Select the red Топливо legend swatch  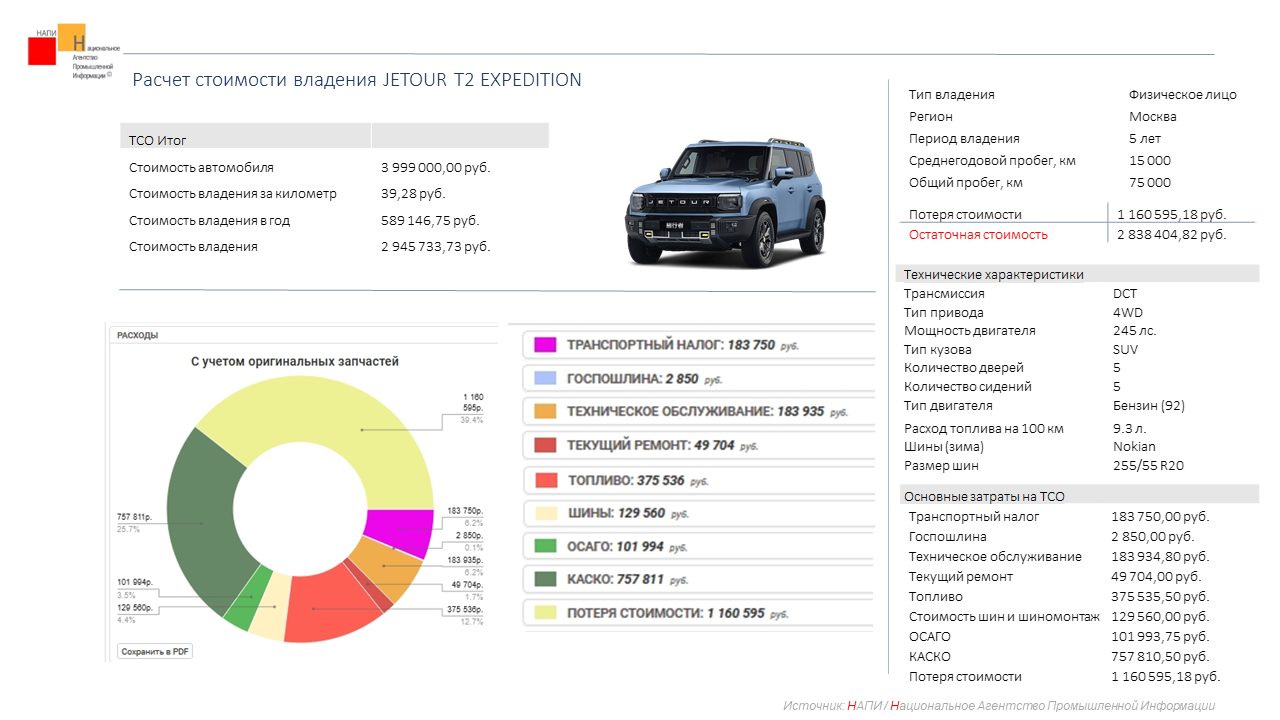point(544,480)
